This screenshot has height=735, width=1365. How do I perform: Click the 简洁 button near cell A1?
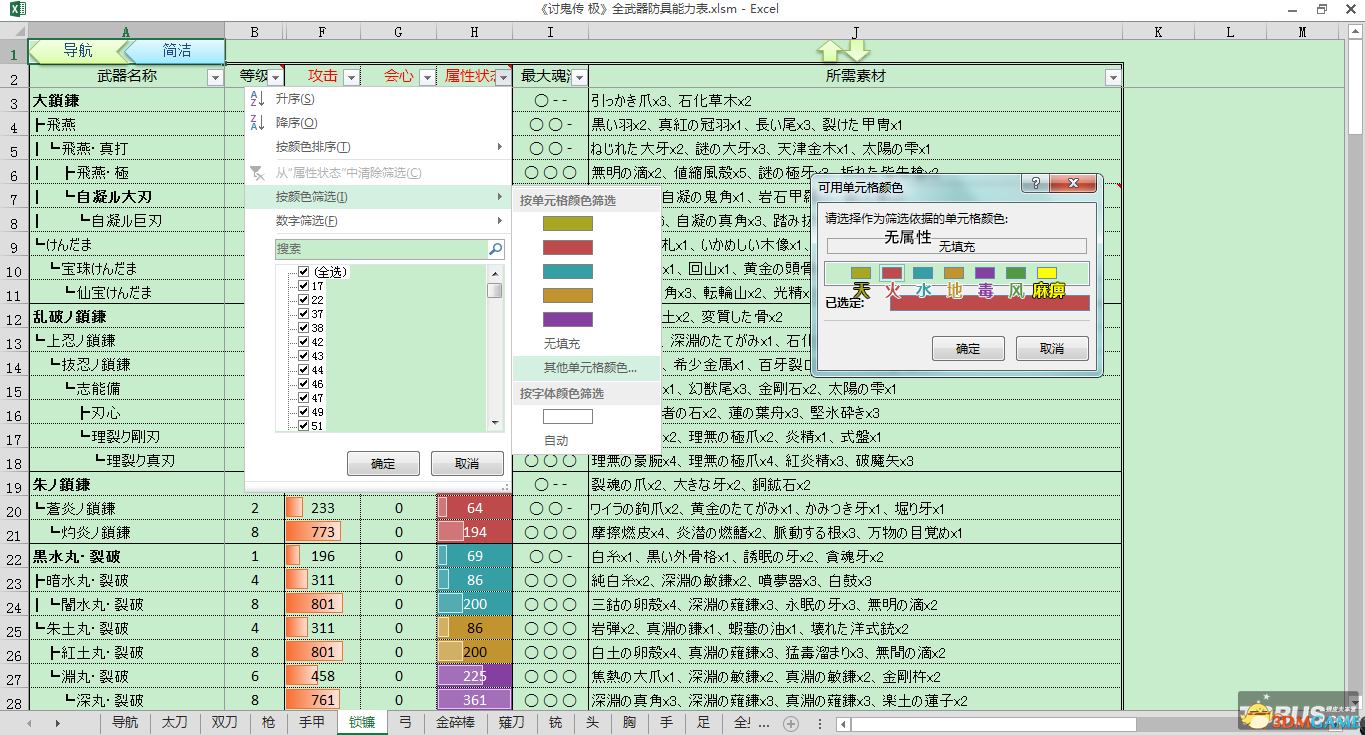coord(176,50)
